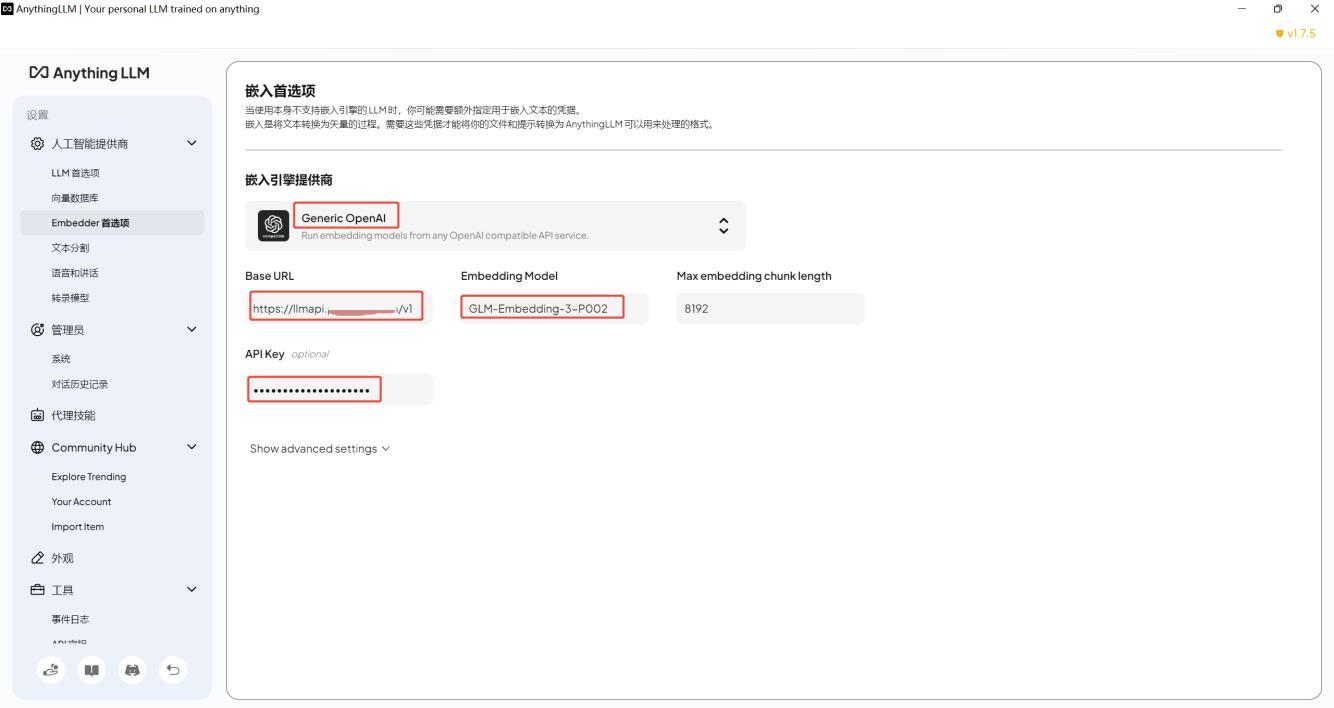The height and width of the screenshot is (708, 1334).
Task: Collapse the Community Hub section chevron
Action: [192, 447]
